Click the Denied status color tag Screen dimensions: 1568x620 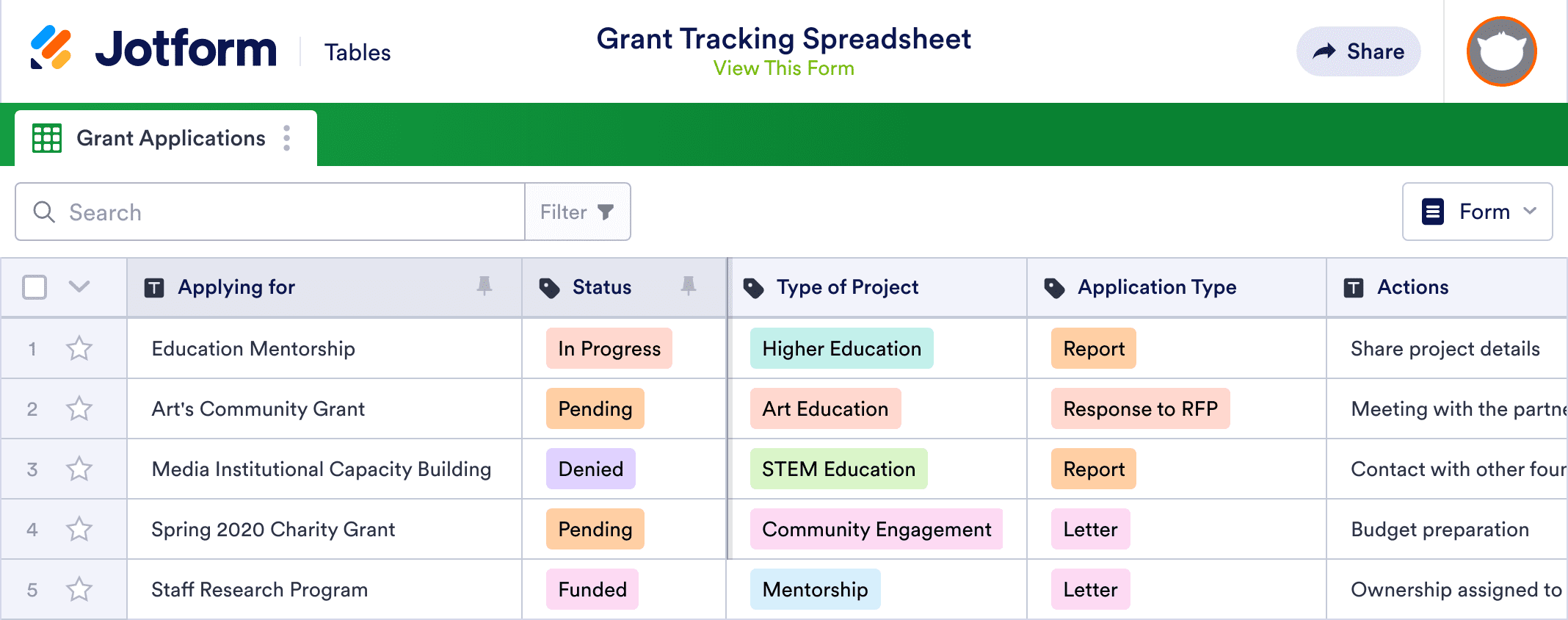click(590, 469)
